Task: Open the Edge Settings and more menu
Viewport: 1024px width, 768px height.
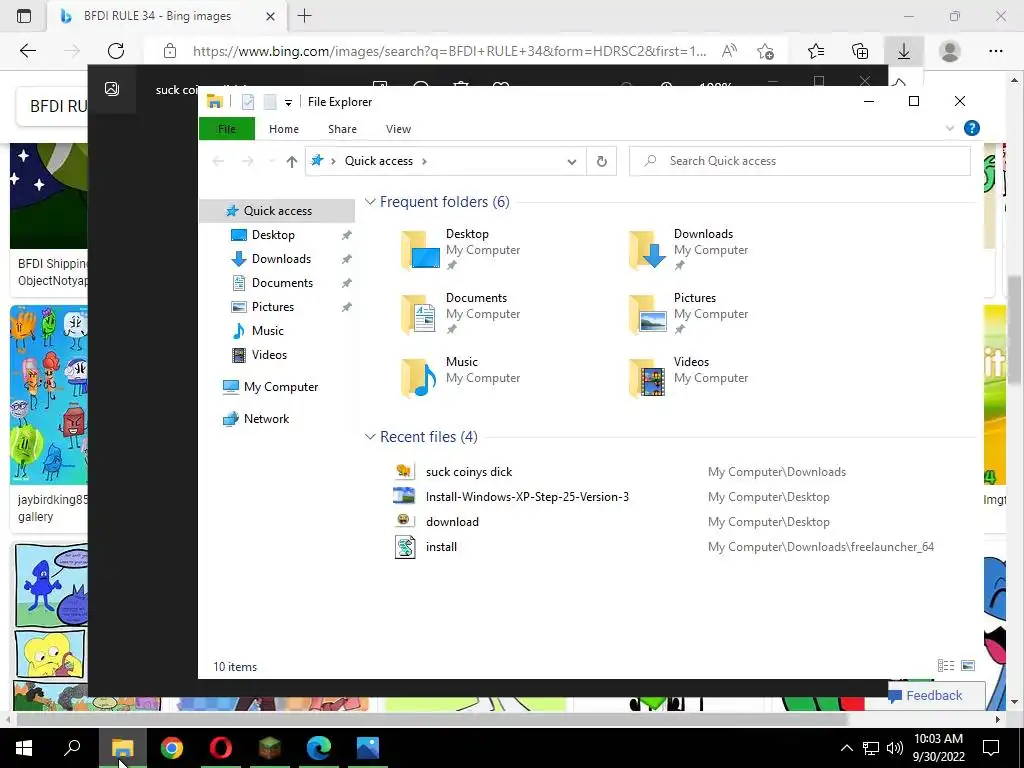Action: tap(995, 51)
